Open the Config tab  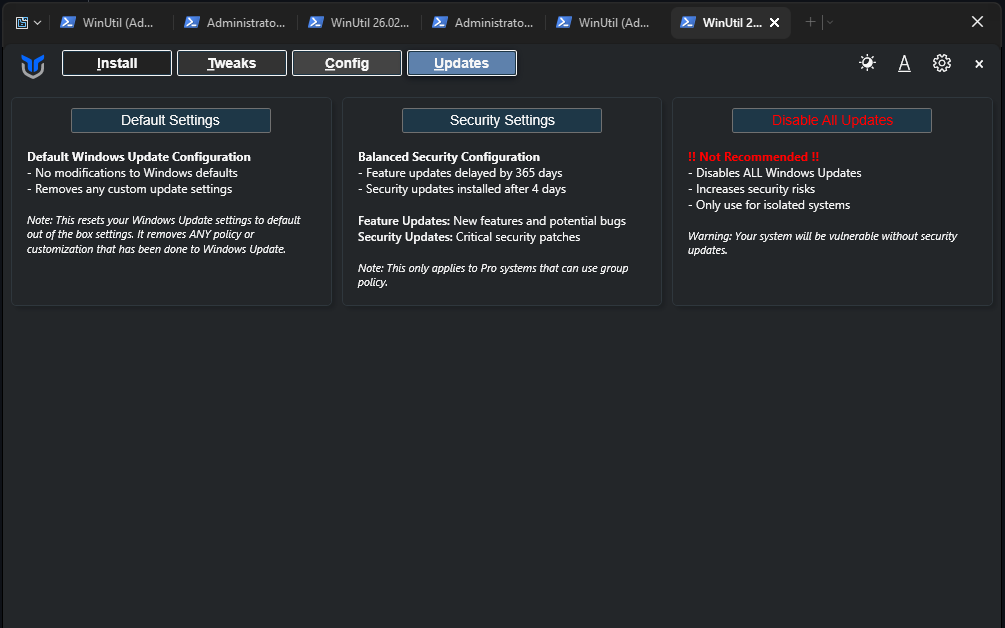347,63
